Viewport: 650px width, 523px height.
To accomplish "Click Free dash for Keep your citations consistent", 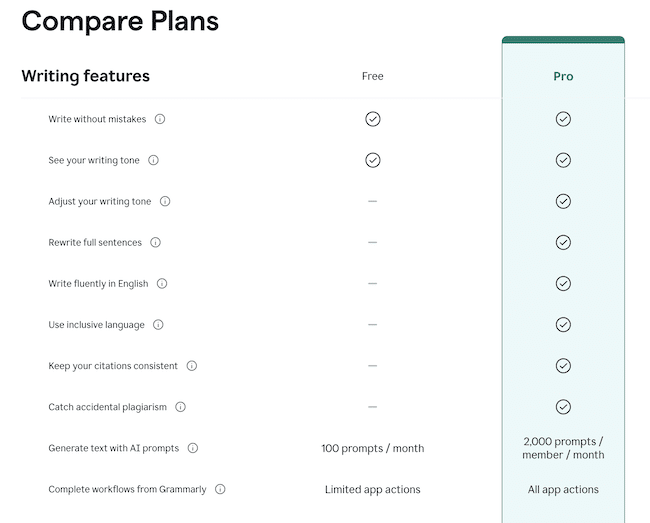I will [x=372, y=366].
